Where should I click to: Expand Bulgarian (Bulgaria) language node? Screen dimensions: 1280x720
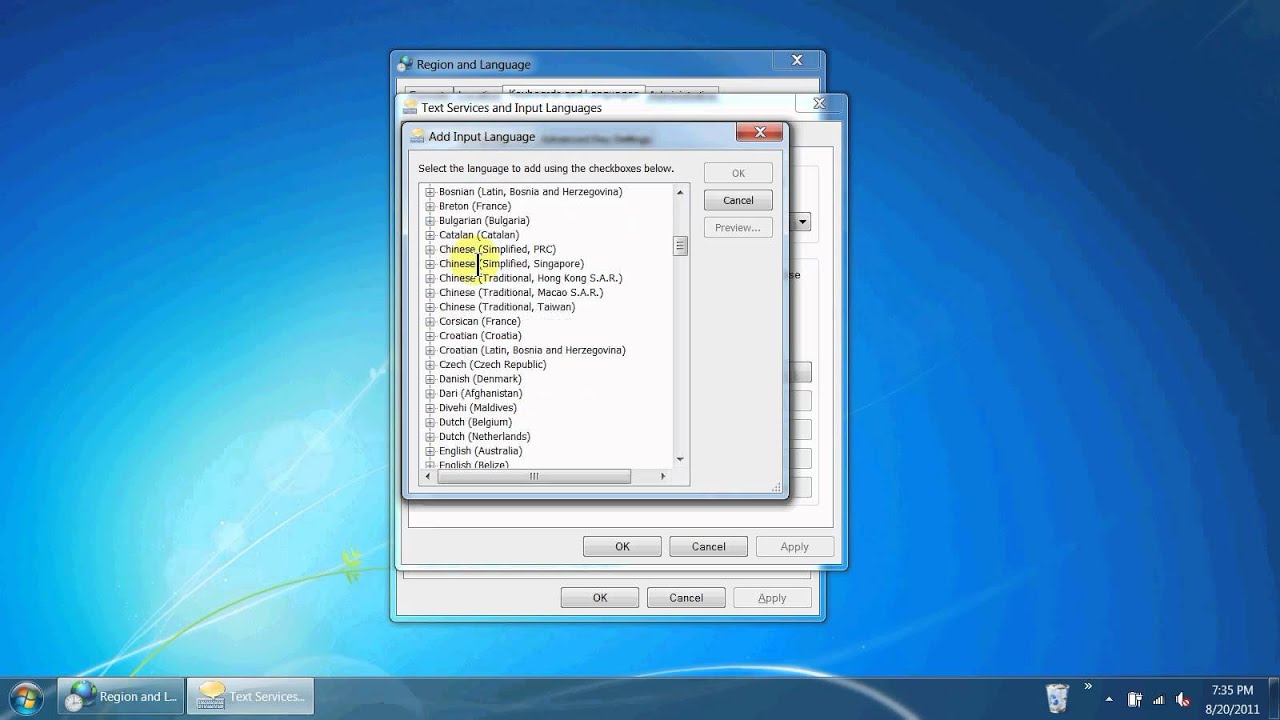(430, 221)
